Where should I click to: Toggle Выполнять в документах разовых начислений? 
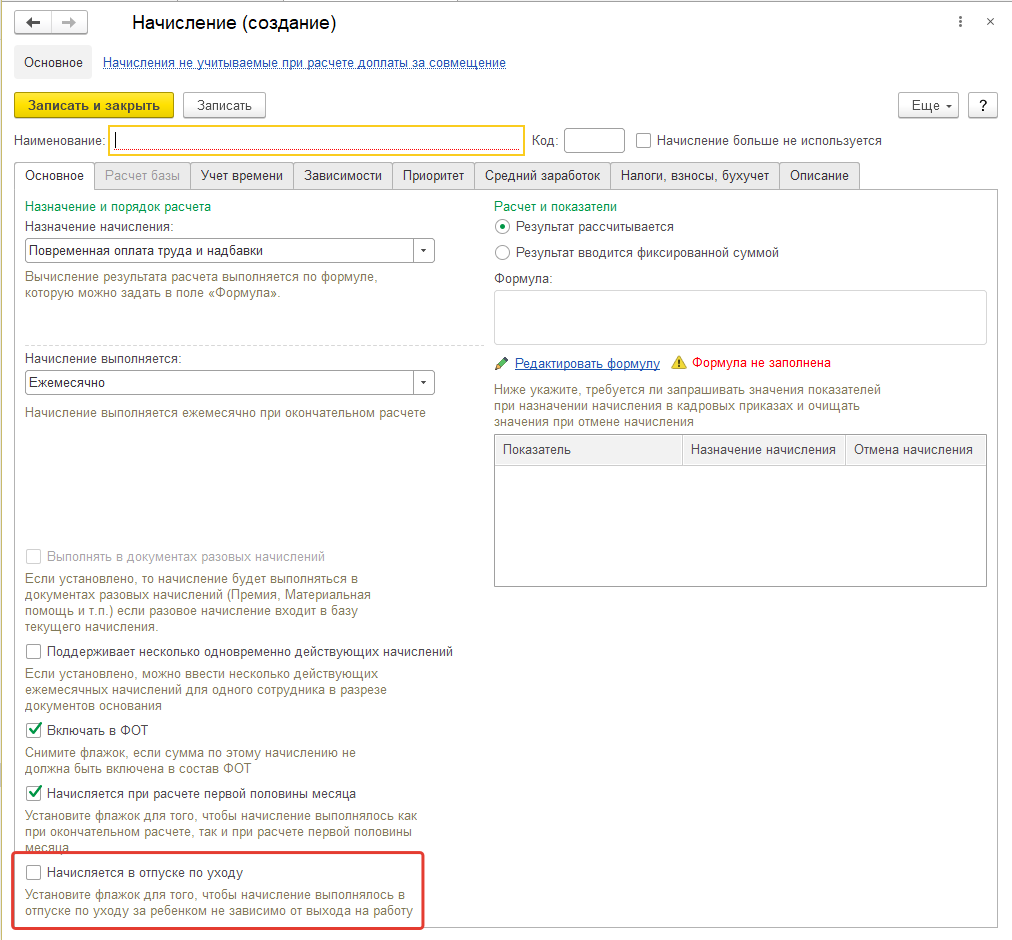34,557
